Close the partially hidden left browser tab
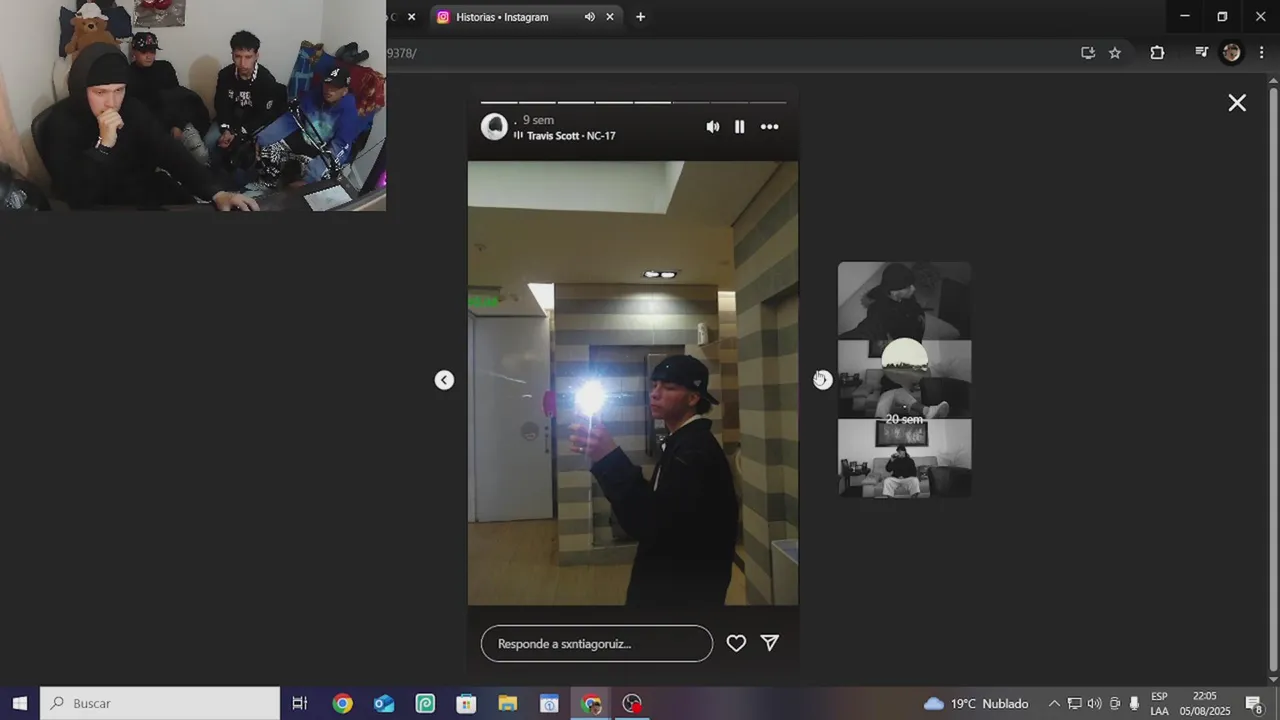The height and width of the screenshot is (720, 1280). pyautogui.click(x=411, y=17)
